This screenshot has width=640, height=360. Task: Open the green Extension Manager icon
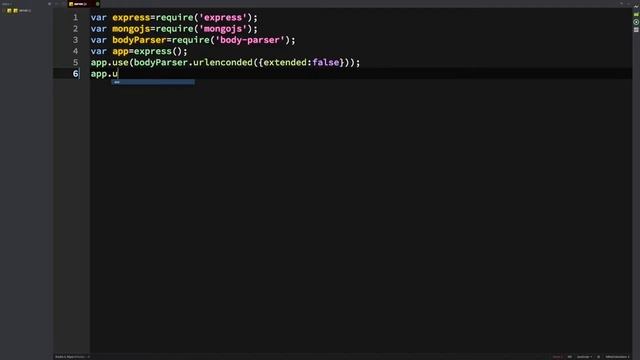[636, 14]
